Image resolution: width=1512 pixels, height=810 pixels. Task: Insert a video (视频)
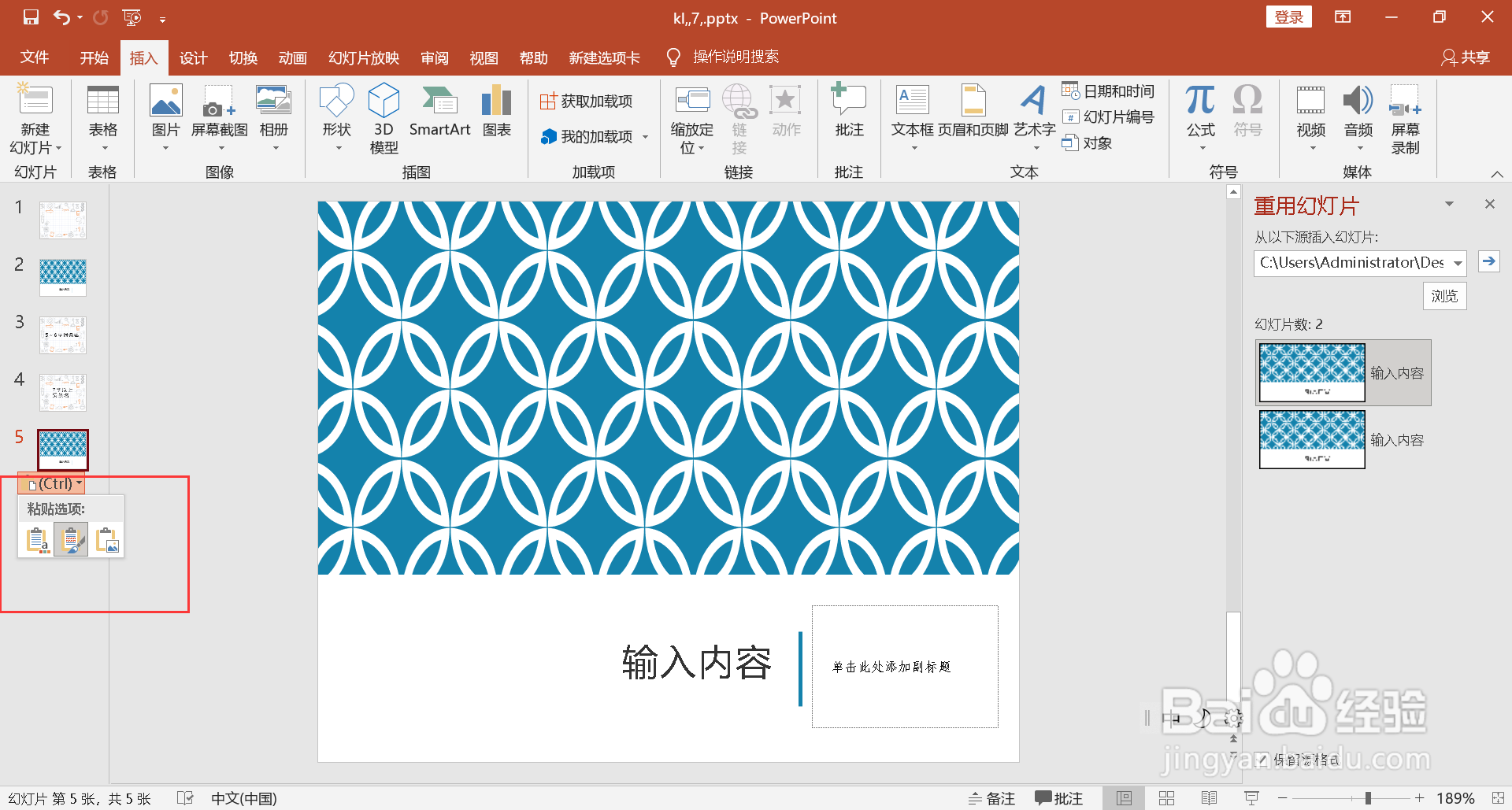[x=1311, y=118]
